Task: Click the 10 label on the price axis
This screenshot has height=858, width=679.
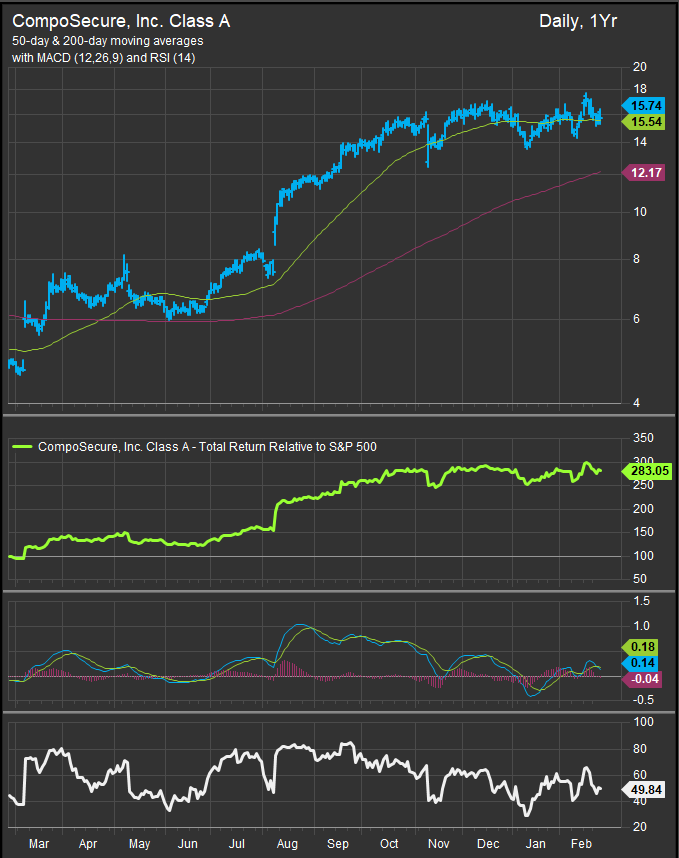Action: click(640, 212)
